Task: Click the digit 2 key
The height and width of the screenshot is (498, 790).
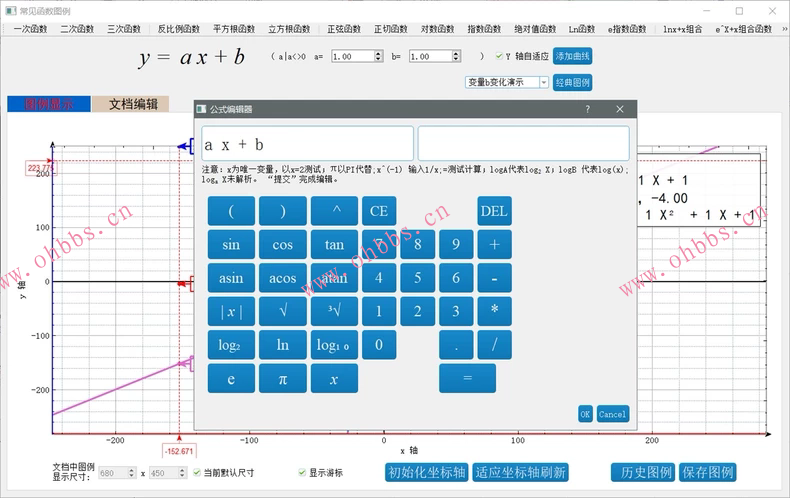Action: [x=418, y=312]
